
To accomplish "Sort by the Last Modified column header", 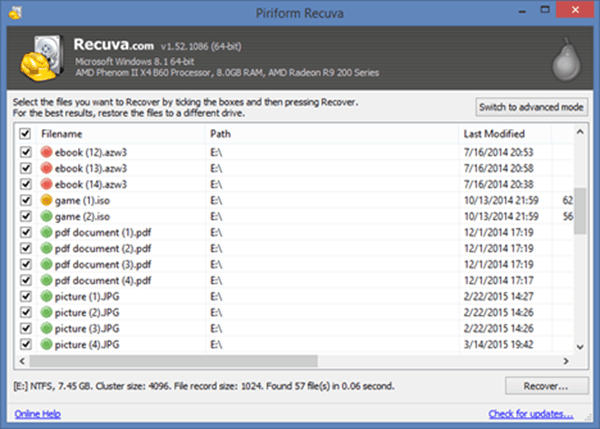I will click(505, 134).
